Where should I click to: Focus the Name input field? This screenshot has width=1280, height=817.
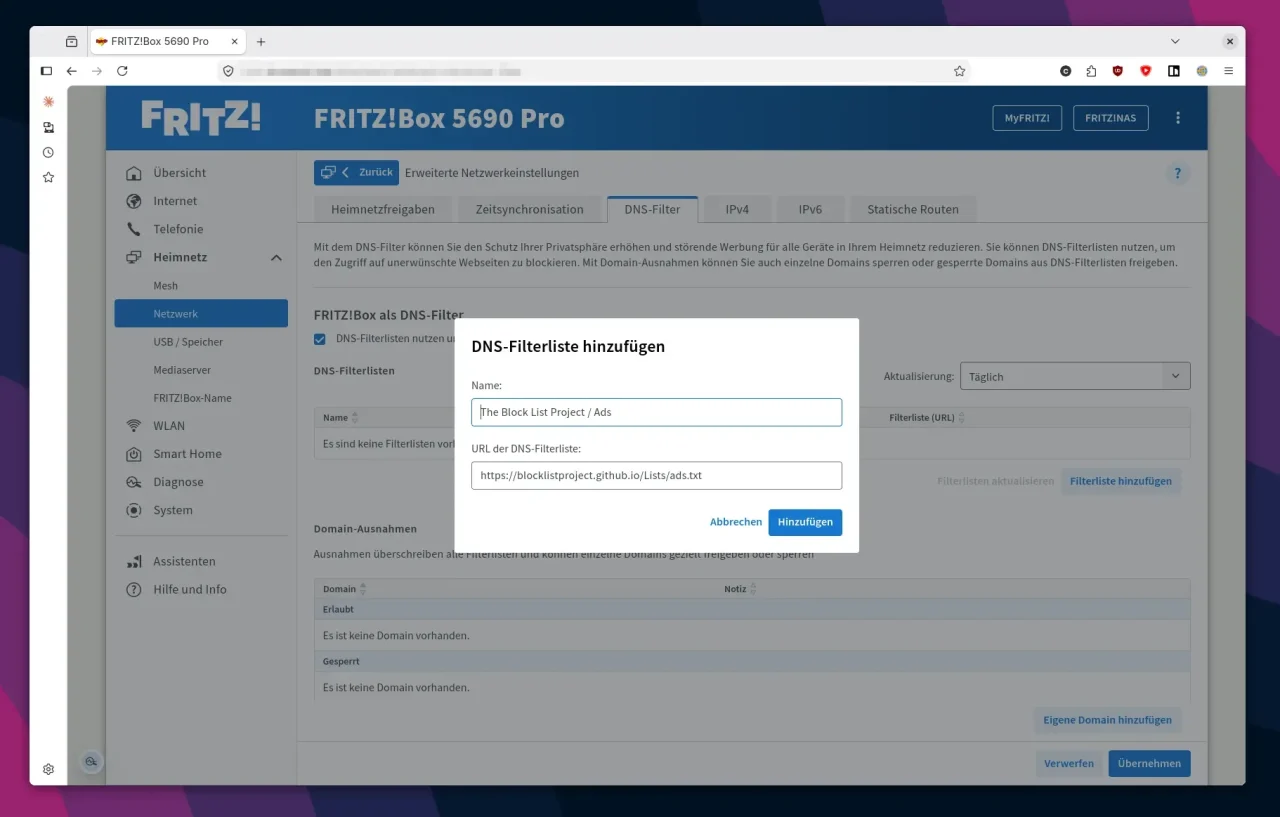[656, 412]
